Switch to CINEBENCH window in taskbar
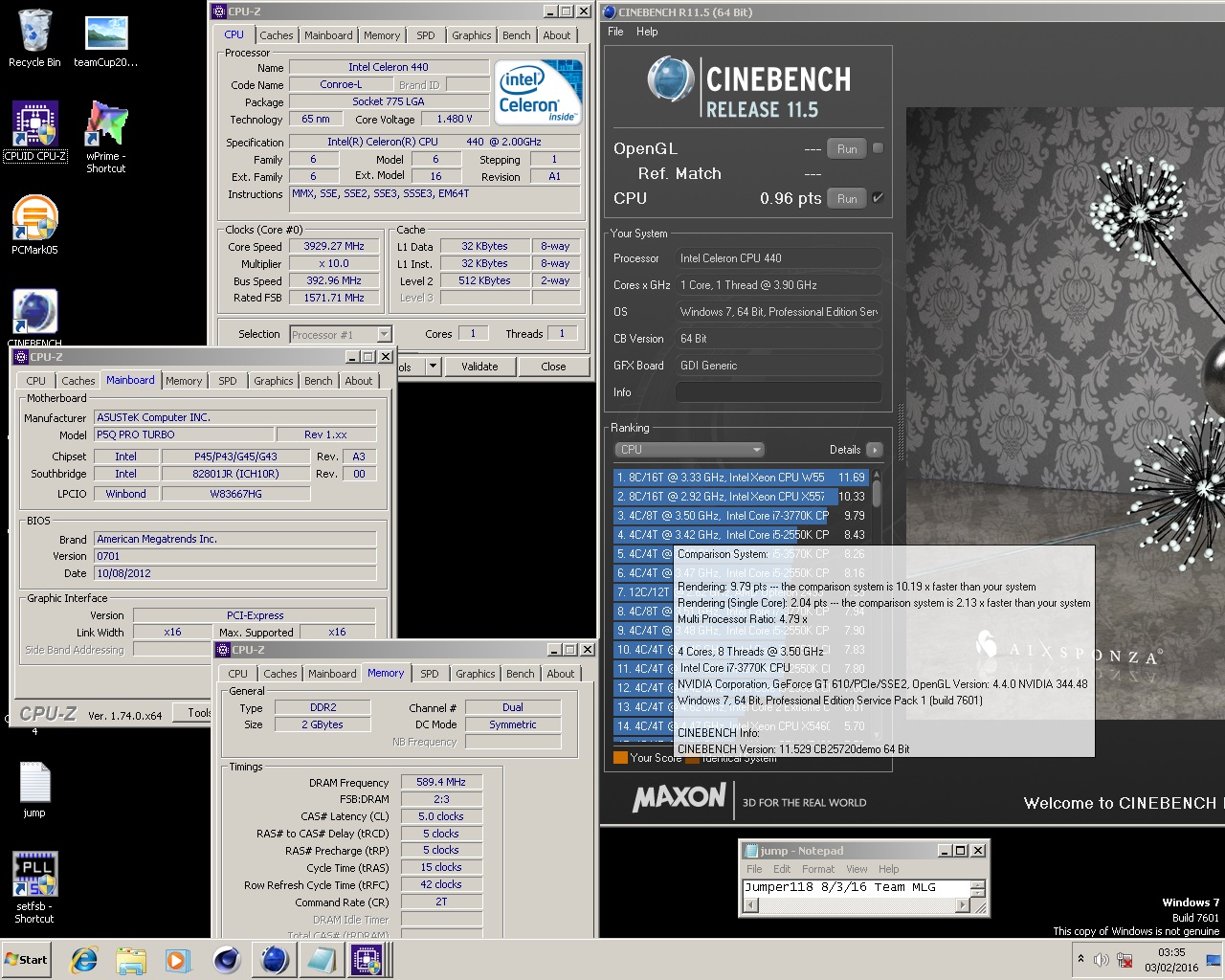 point(275,959)
